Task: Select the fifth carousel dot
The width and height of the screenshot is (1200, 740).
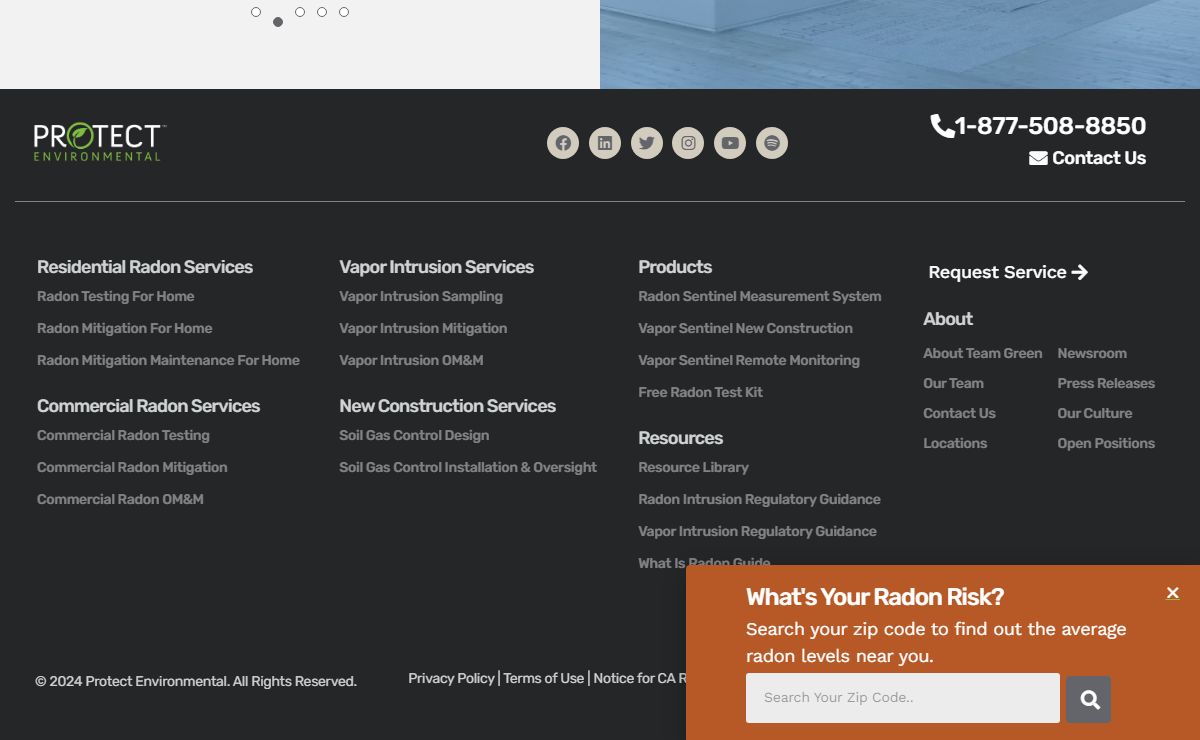Action: (344, 12)
